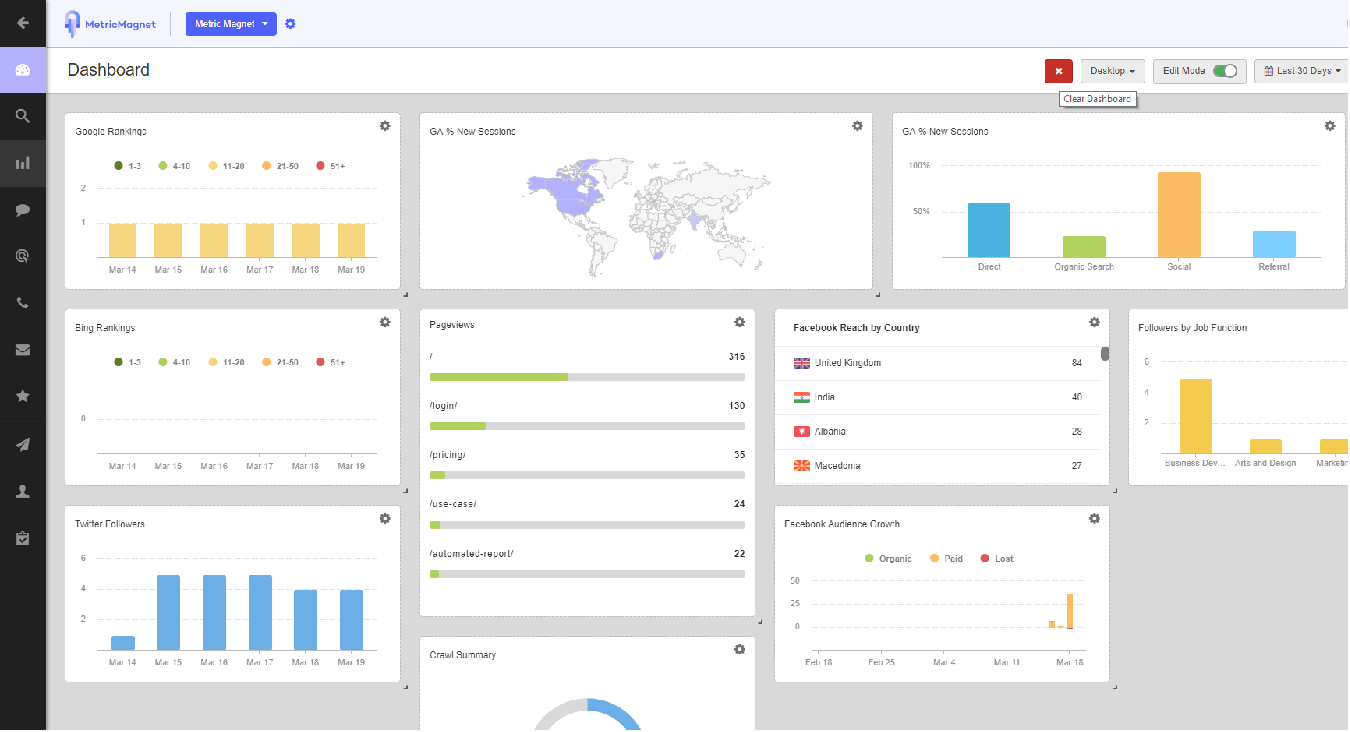
Task: Click the Followers by Job Function title
Action: pos(1193,328)
